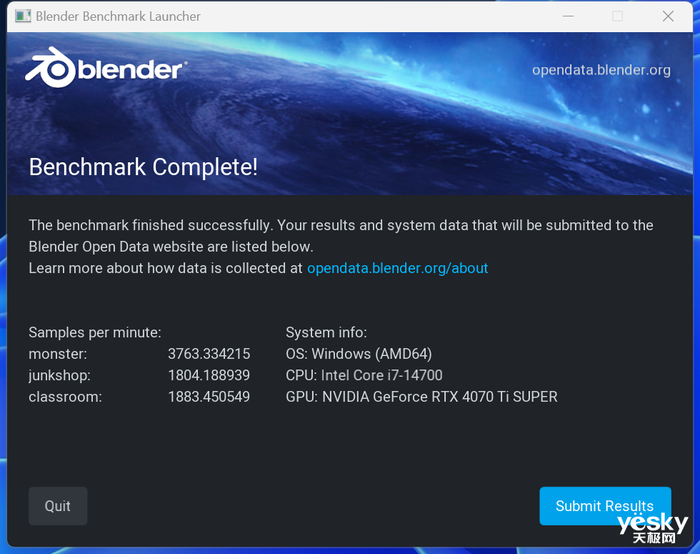The height and width of the screenshot is (554, 700).
Task: Close the Blender Benchmark Launcher window
Action: pyautogui.click(x=668, y=16)
